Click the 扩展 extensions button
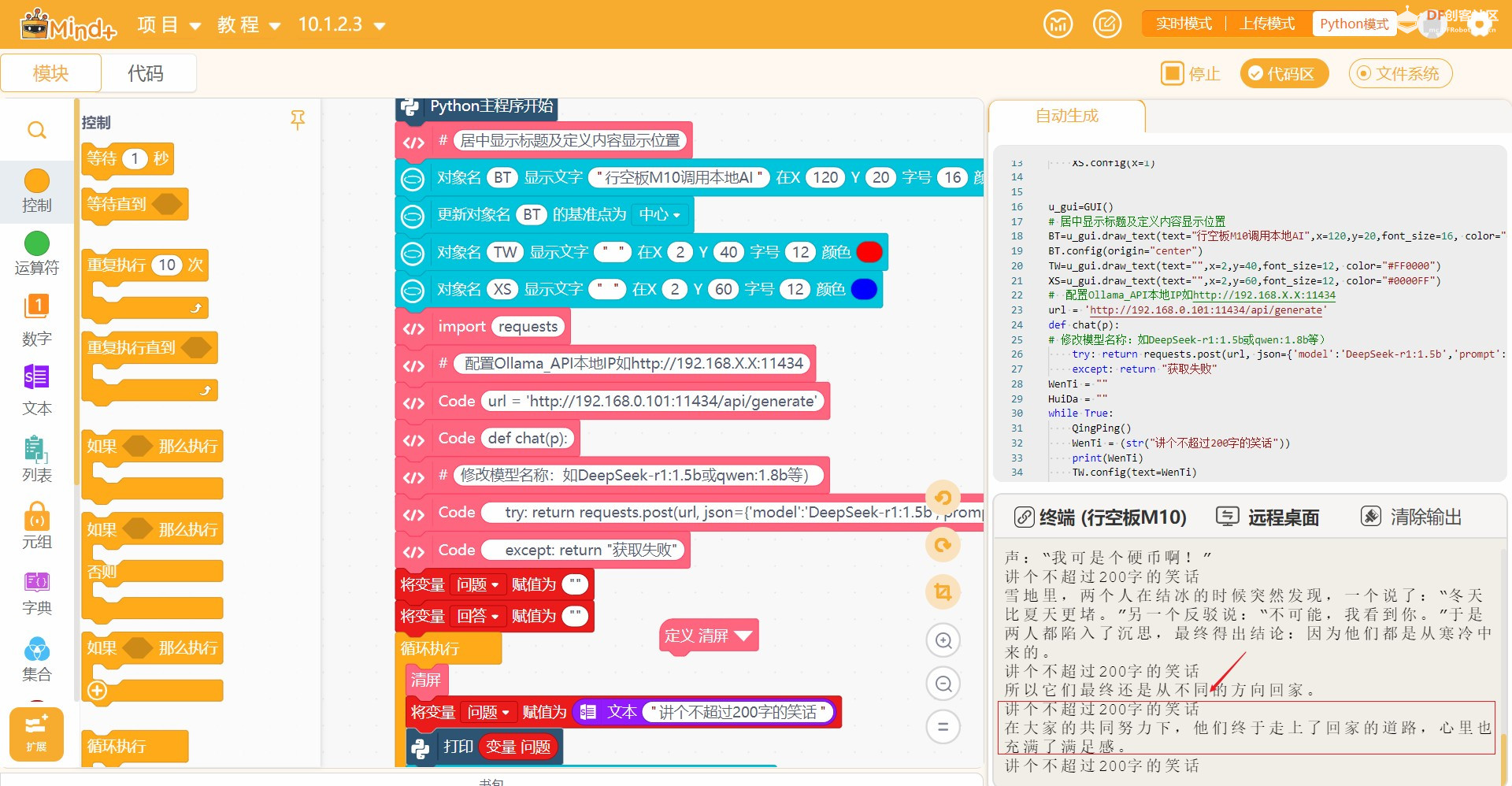Screen dimensions: 1512x786 (36, 733)
